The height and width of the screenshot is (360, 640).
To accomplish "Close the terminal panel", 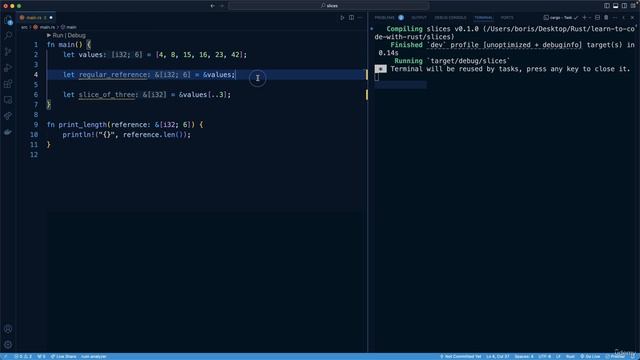I will pos(633,18).
